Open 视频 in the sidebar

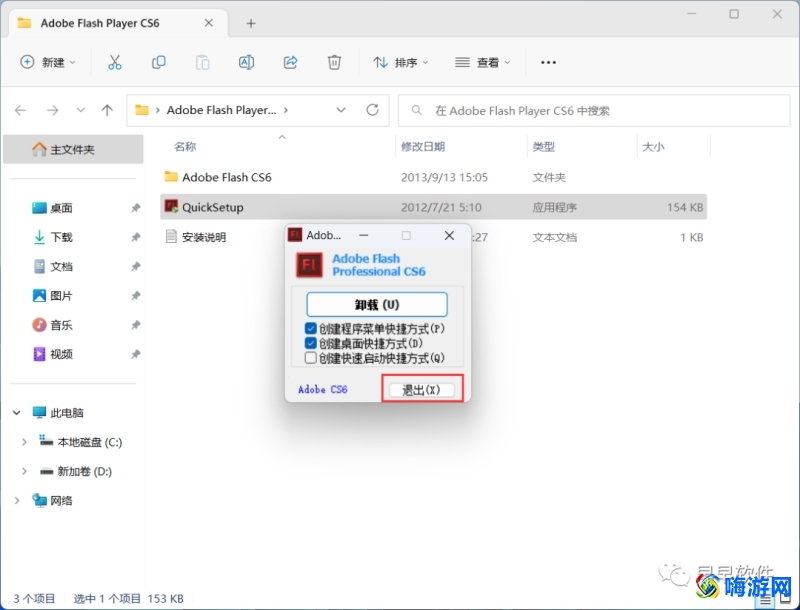pos(61,354)
